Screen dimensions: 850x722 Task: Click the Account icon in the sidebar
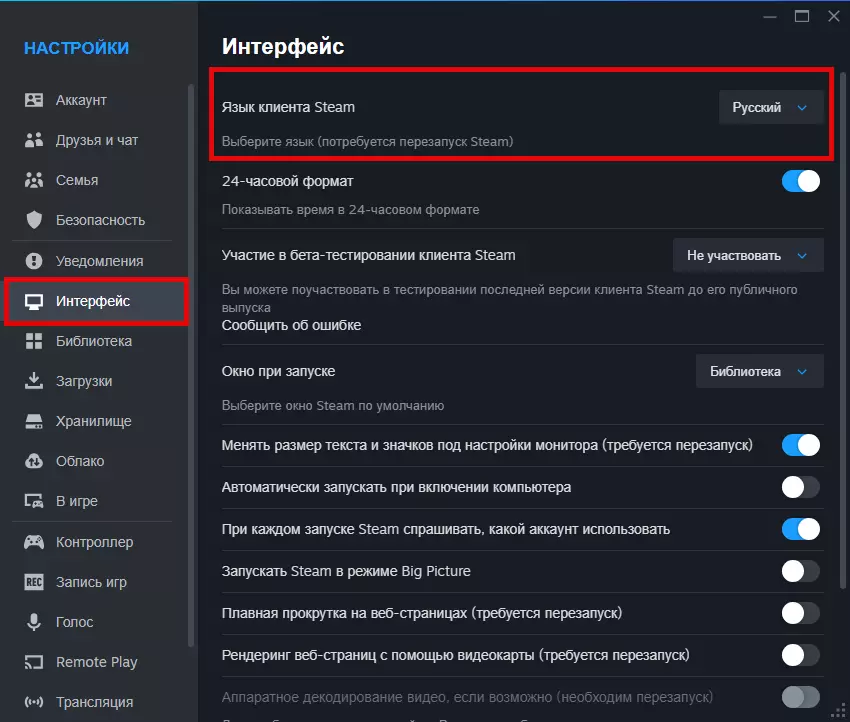click(x=34, y=100)
